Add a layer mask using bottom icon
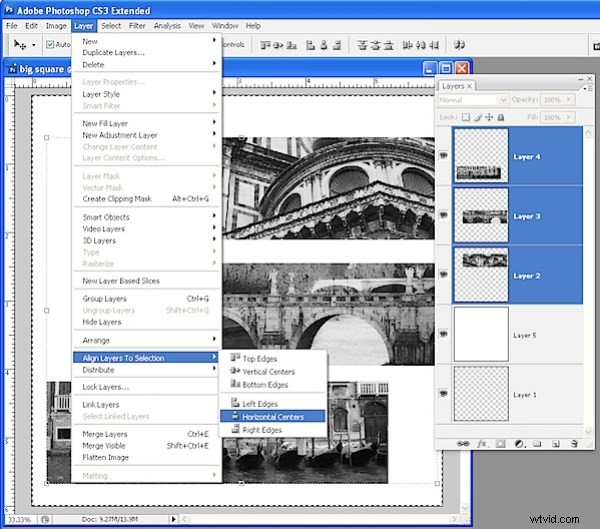The image size is (600, 529). 499,443
